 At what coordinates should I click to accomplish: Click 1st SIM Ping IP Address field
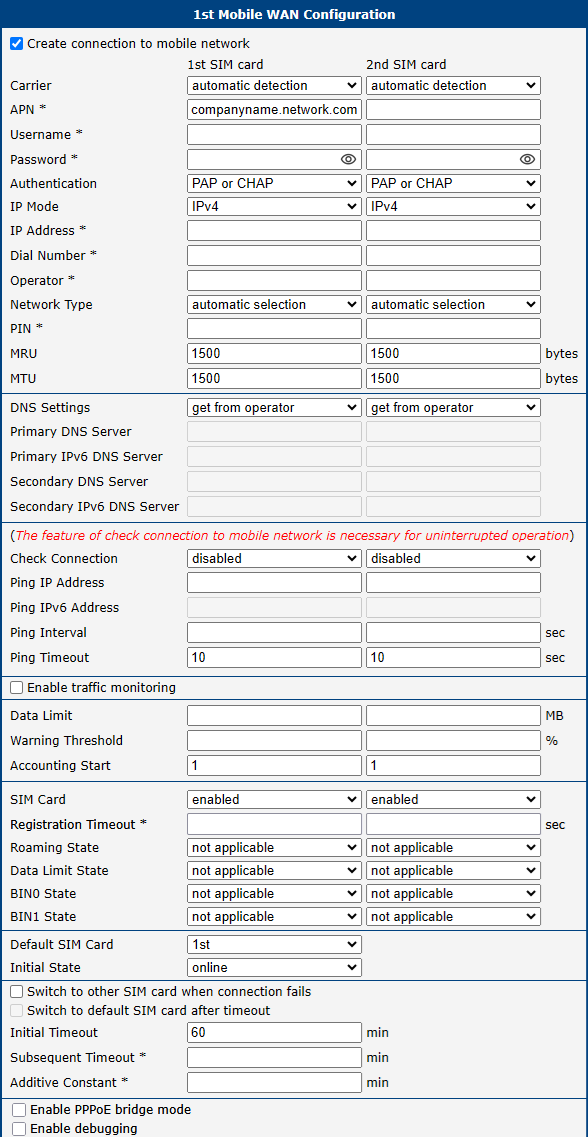coord(274,583)
